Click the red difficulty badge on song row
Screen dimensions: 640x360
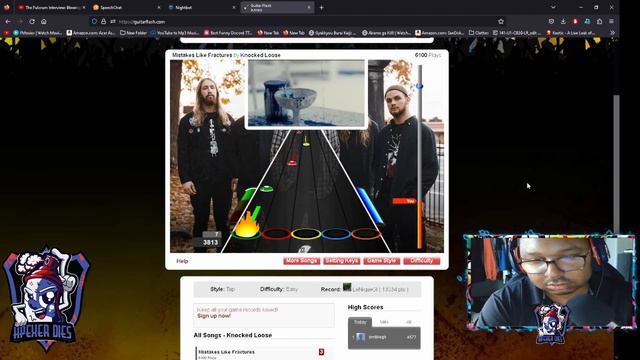tap(321, 352)
